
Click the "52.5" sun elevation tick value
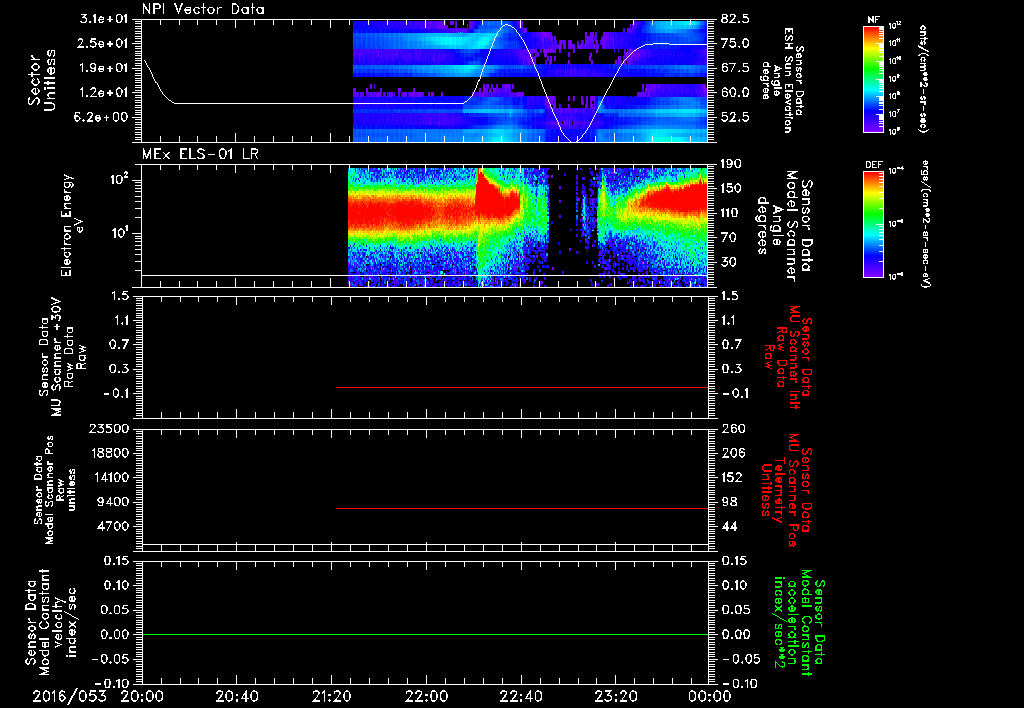point(736,117)
